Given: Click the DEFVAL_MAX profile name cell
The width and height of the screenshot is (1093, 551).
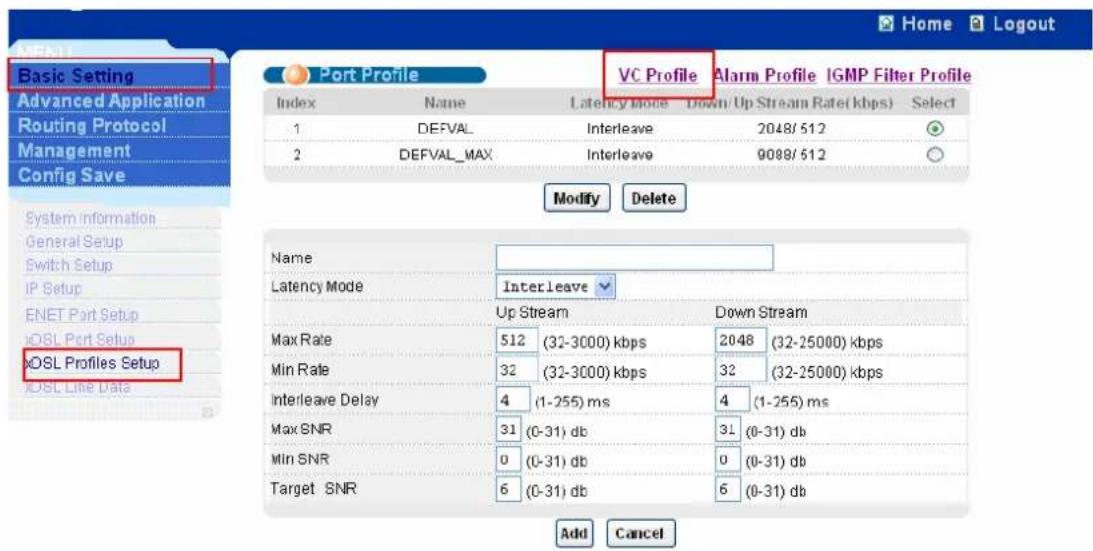Looking at the screenshot, I should pyautogui.click(x=445, y=154).
